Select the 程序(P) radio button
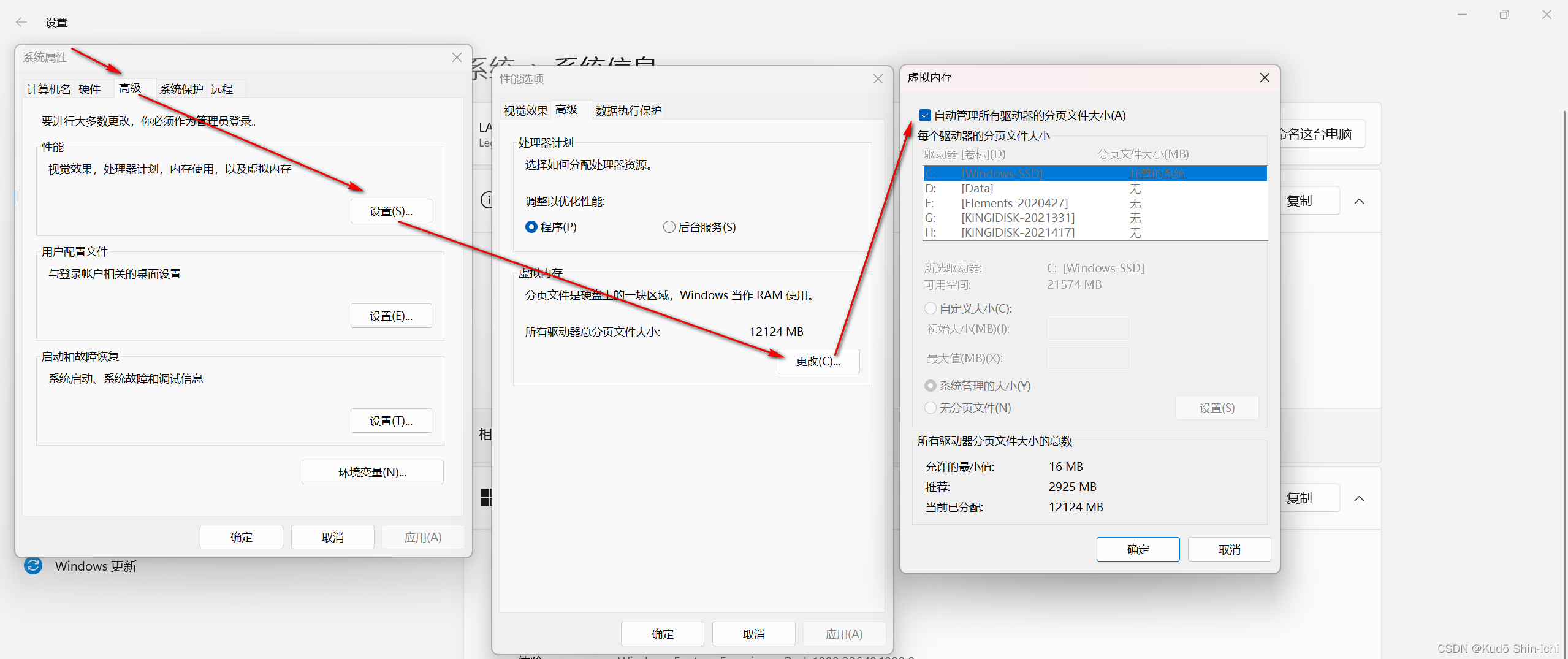The height and width of the screenshot is (659, 1568). 531,227
